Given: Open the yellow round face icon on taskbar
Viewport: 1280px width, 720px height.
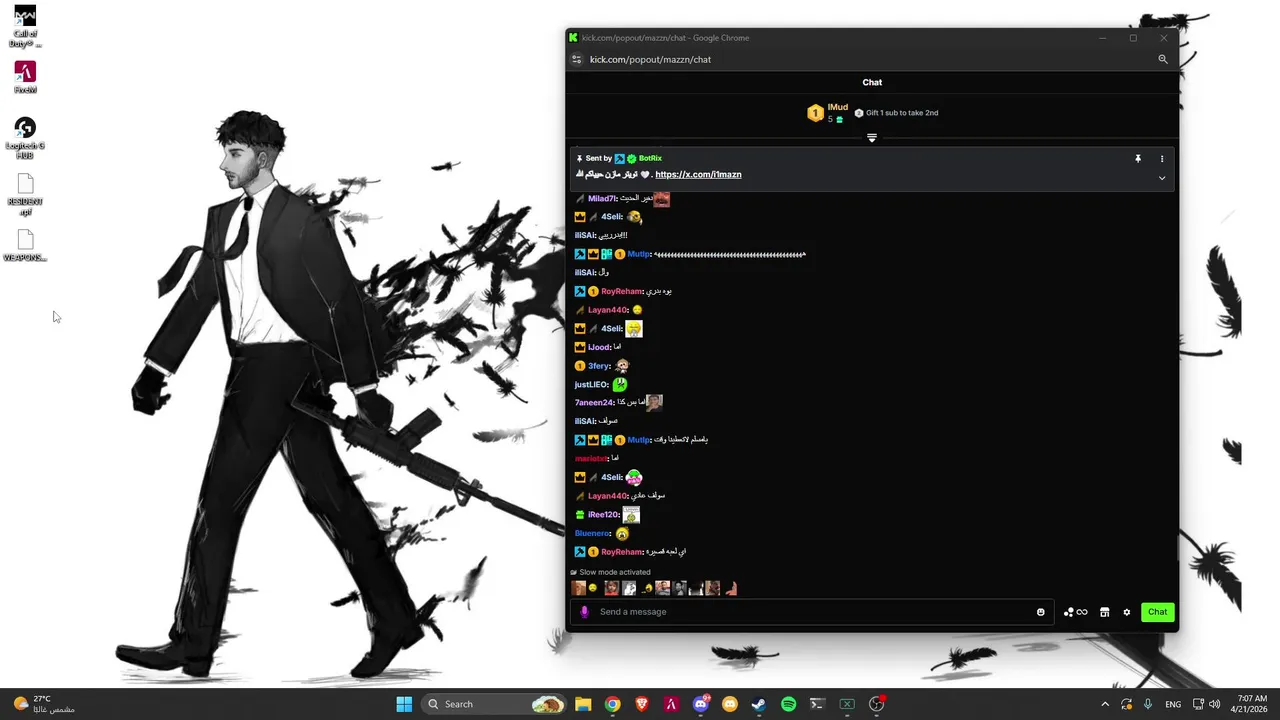Looking at the screenshot, I should pos(730,704).
